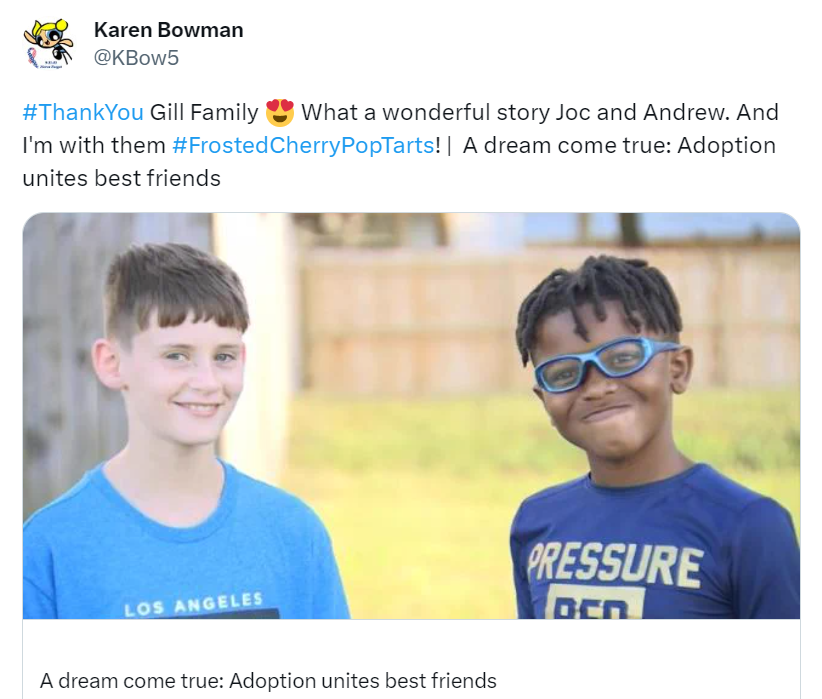This screenshot has width=822, height=699.
Task: Open the #FrostedCherryPopTarts hashtag
Action: 304,145
